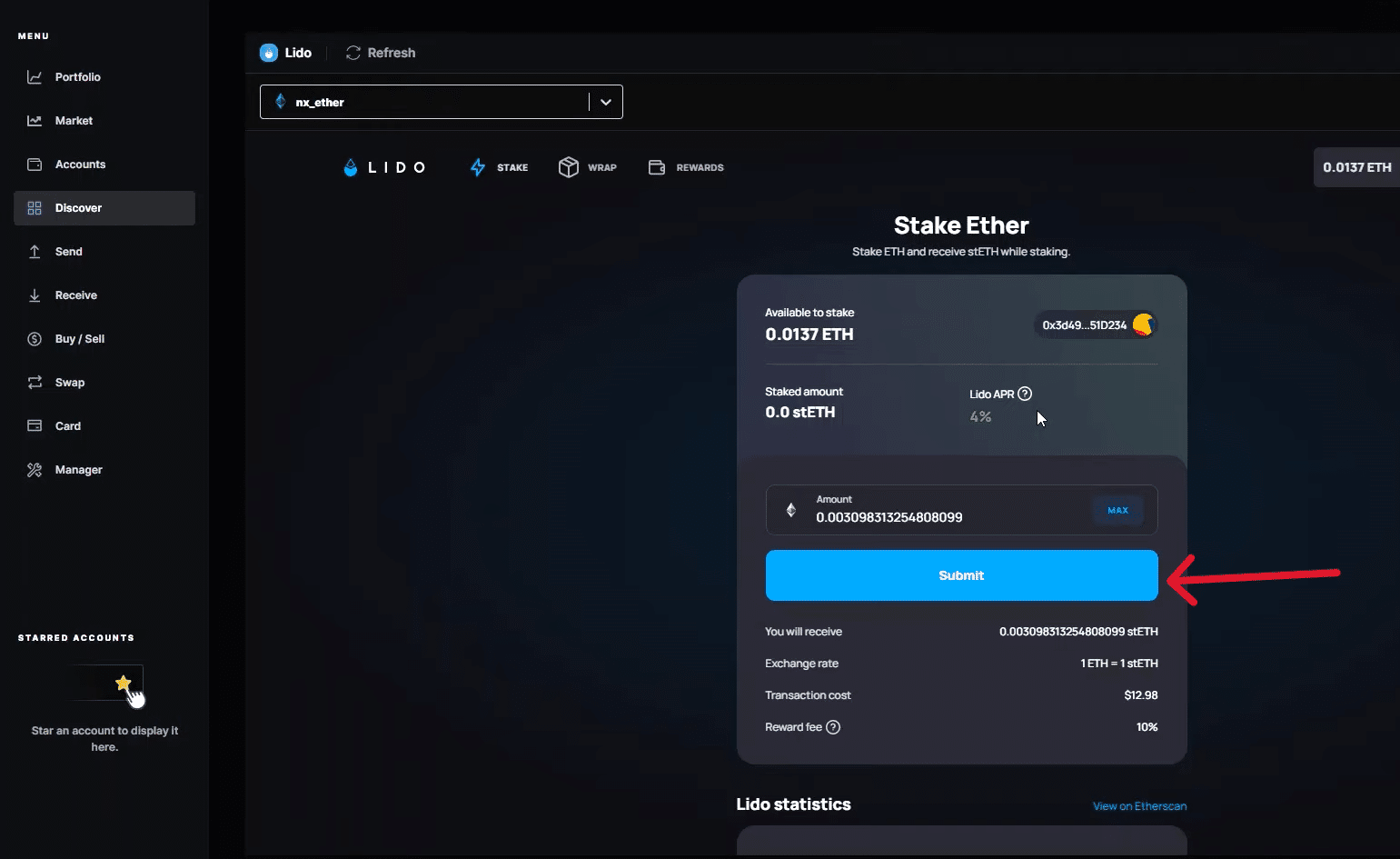This screenshot has height=859, width=1400.
Task: Click the Rewards wallet icon
Action: tap(657, 167)
